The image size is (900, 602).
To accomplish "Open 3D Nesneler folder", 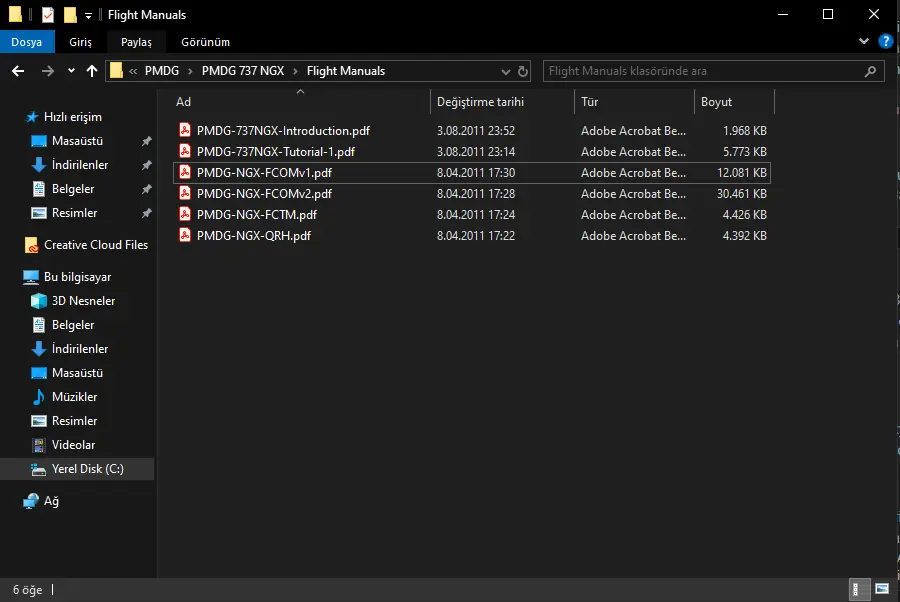I will (x=83, y=301).
